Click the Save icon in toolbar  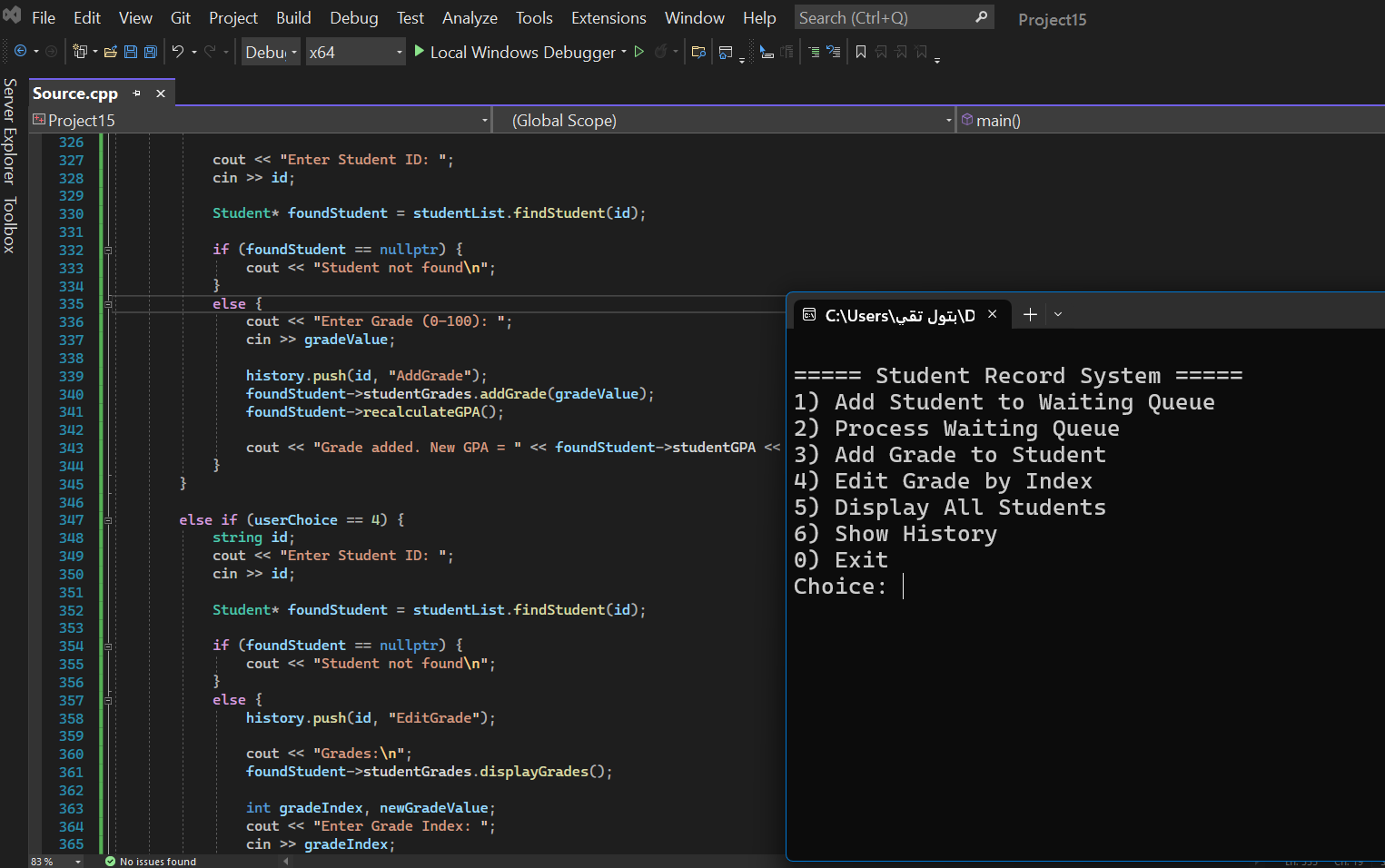[131, 52]
